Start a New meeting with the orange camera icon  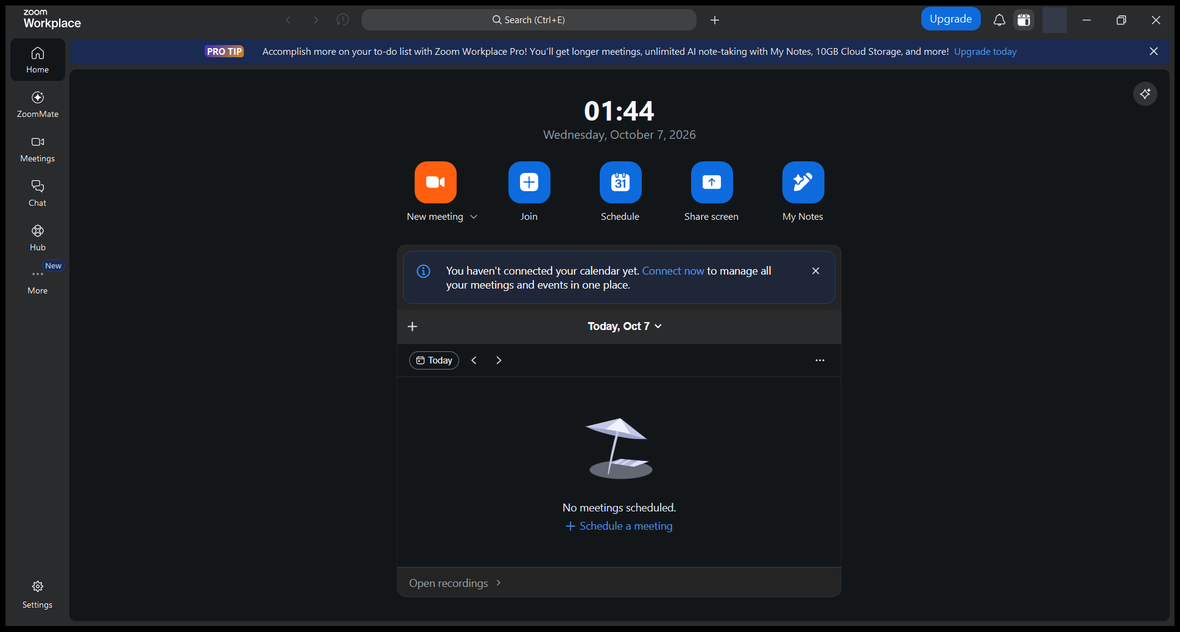435,182
